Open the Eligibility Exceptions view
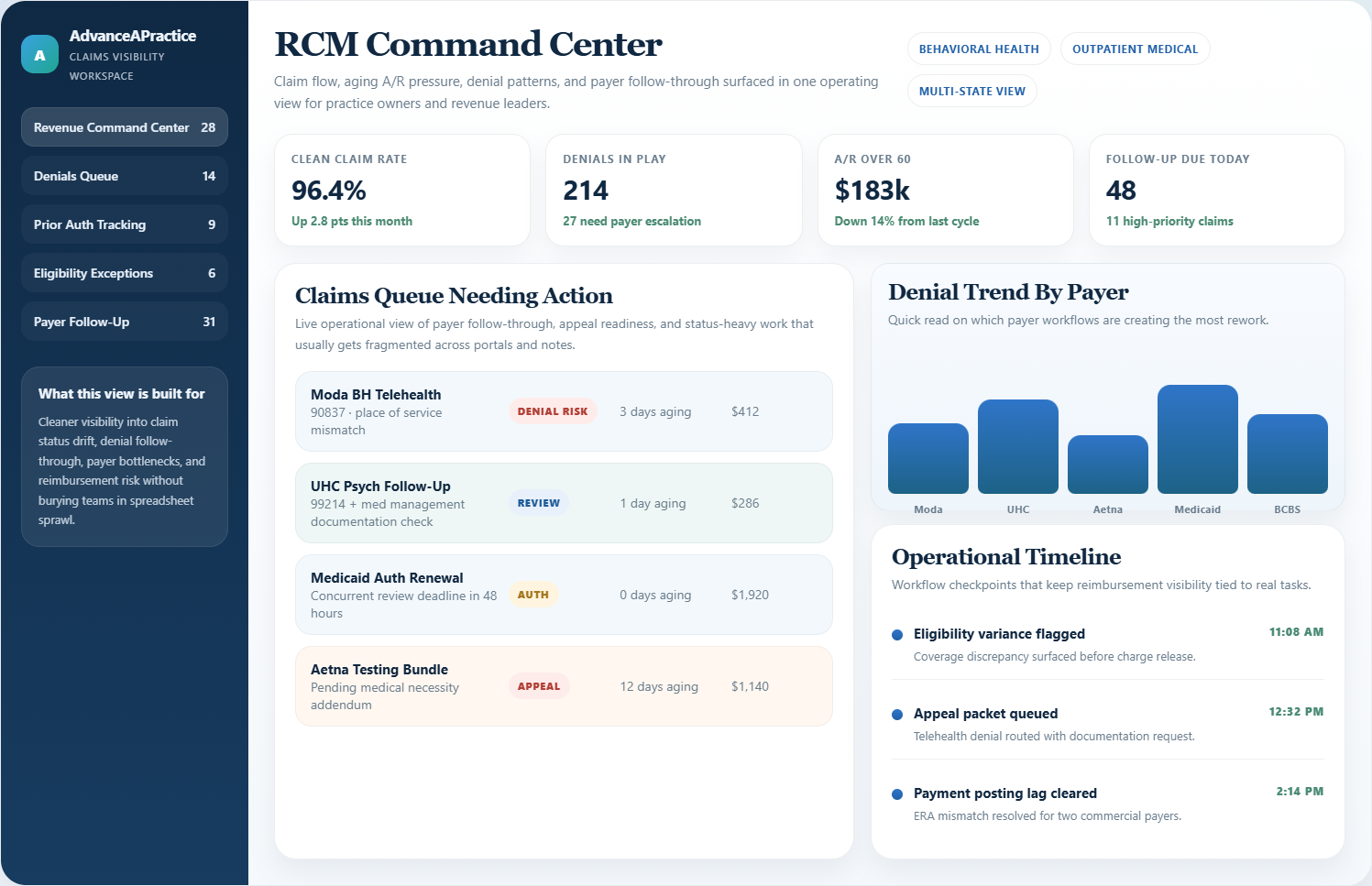Image resolution: width=1372 pixels, height=886 pixels. pyautogui.click(x=124, y=272)
